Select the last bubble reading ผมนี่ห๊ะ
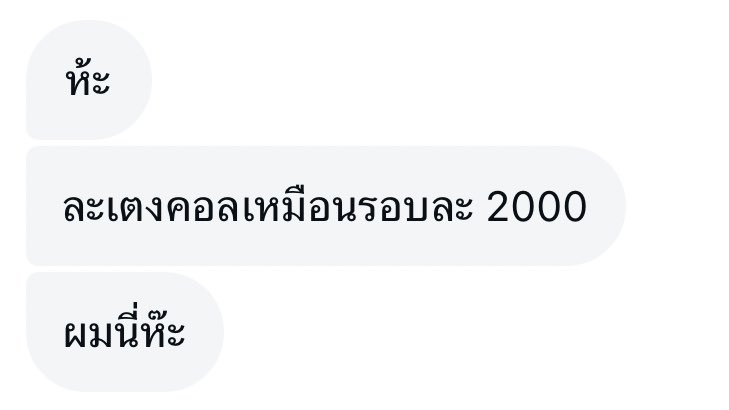 (x=125, y=332)
